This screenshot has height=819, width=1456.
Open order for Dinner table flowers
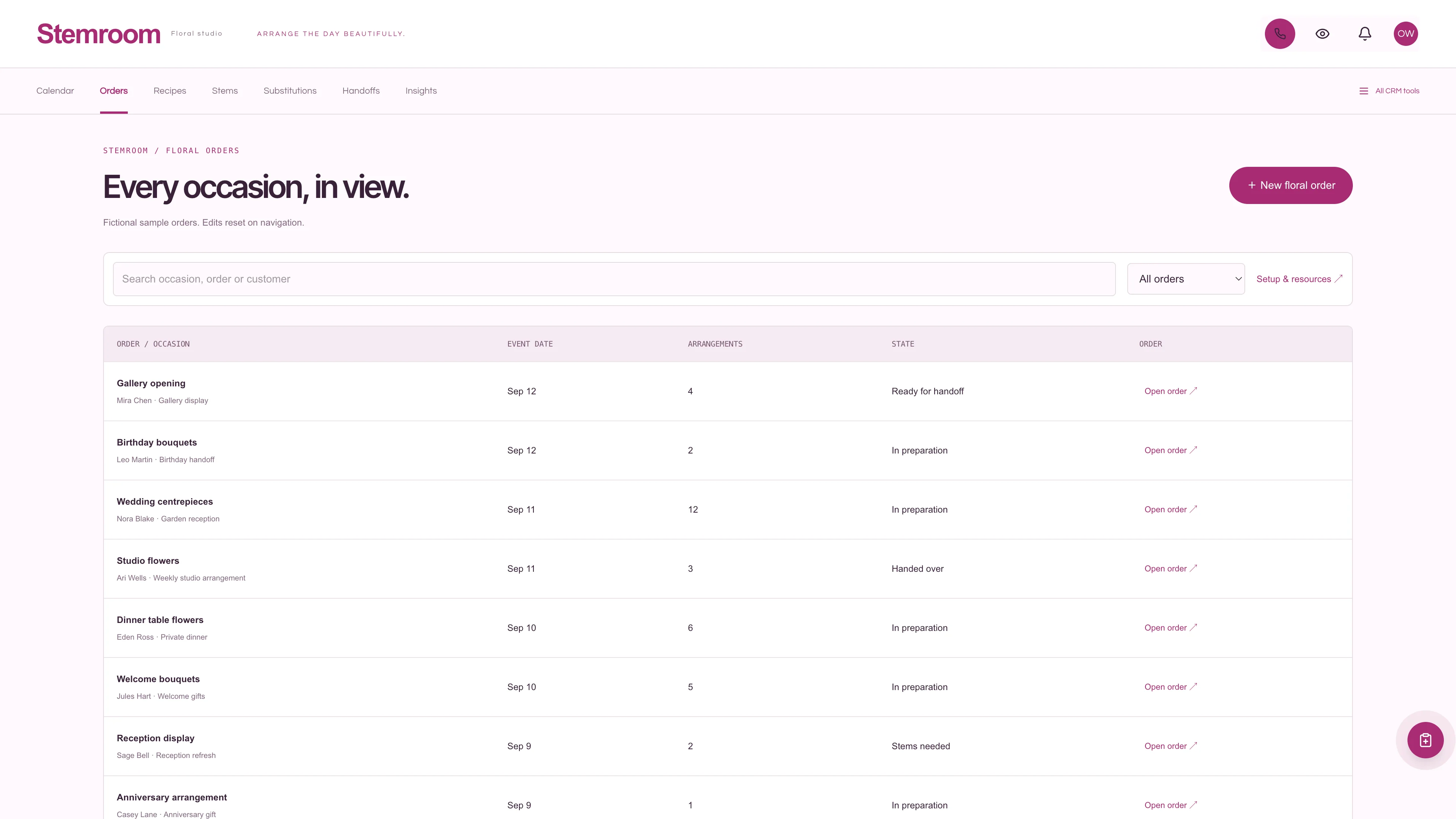[x=1170, y=628]
